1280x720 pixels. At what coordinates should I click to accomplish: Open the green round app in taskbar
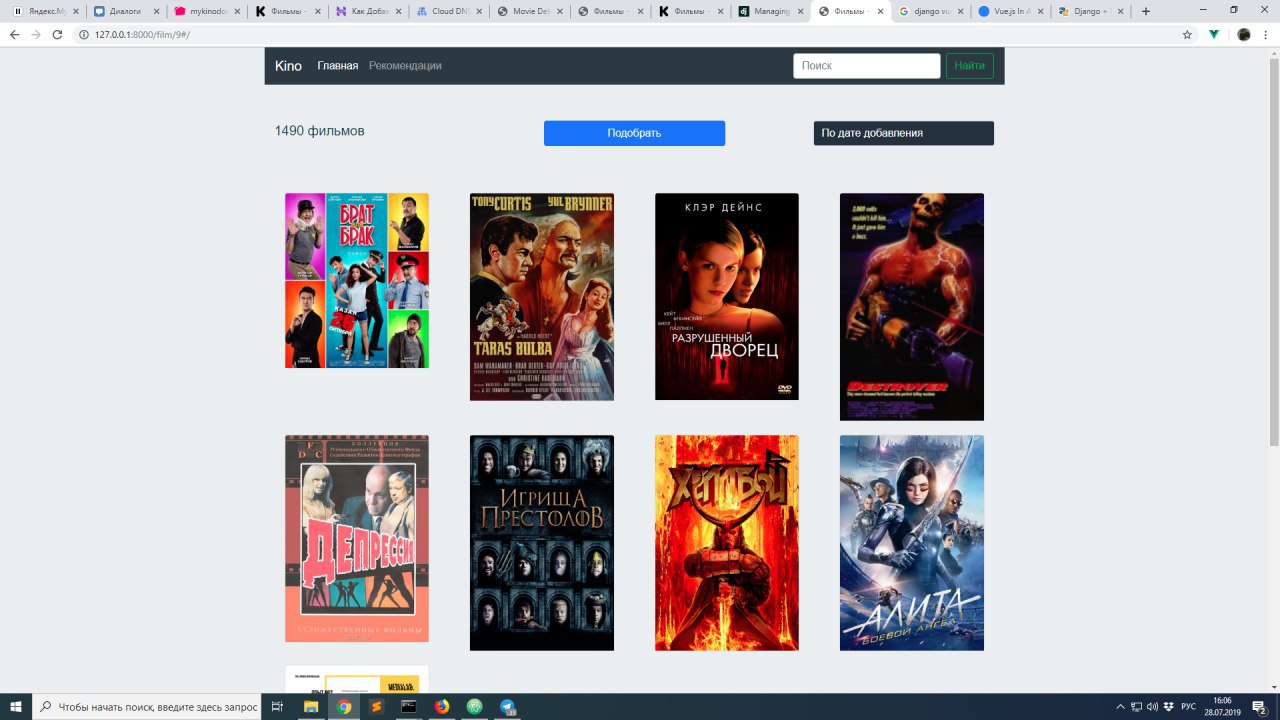coord(474,706)
